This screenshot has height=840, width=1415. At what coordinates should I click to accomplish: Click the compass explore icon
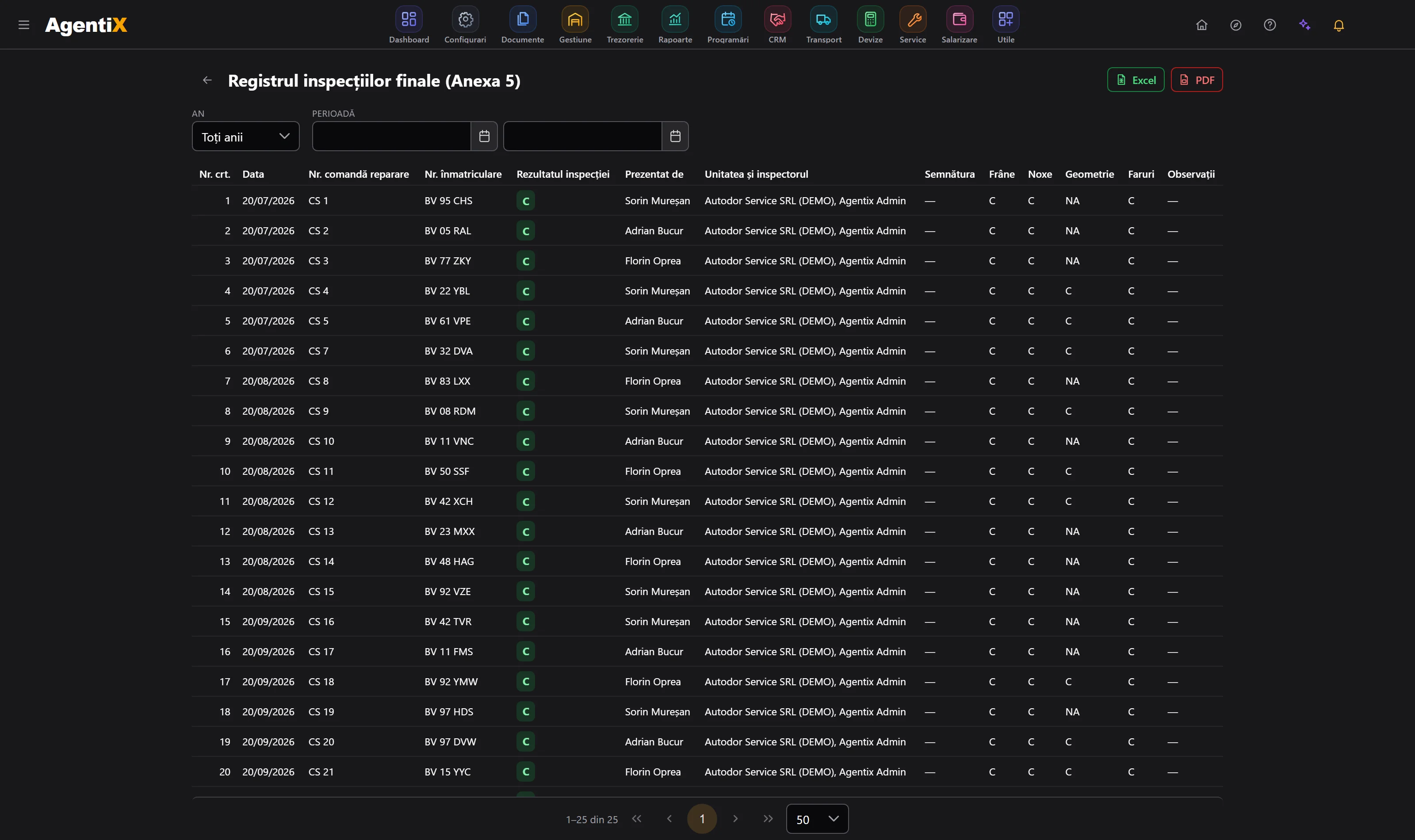click(x=1235, y=25)
